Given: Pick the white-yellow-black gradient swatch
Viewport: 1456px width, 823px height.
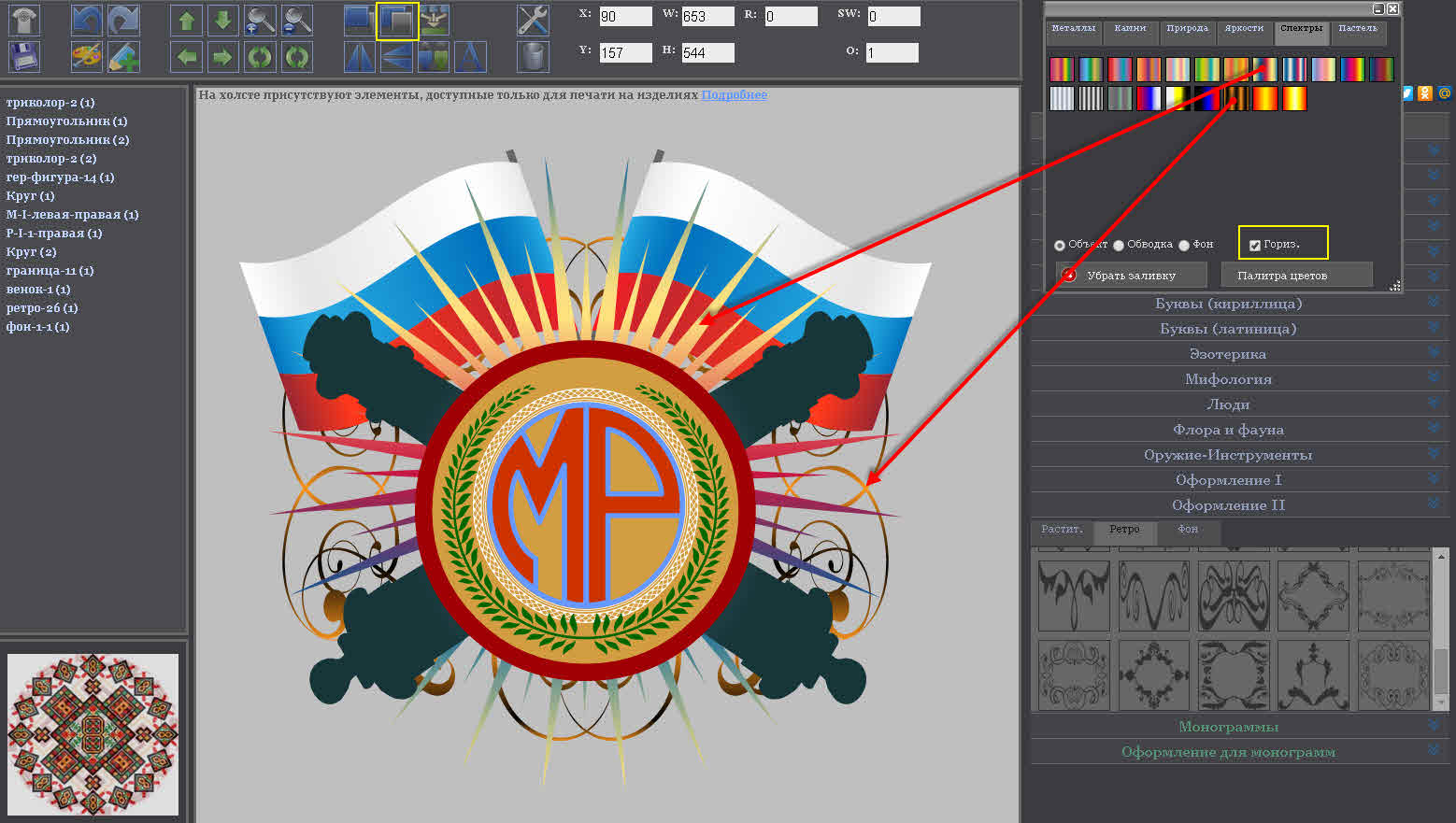Looking at the screenshot, I should (1178, 98).
